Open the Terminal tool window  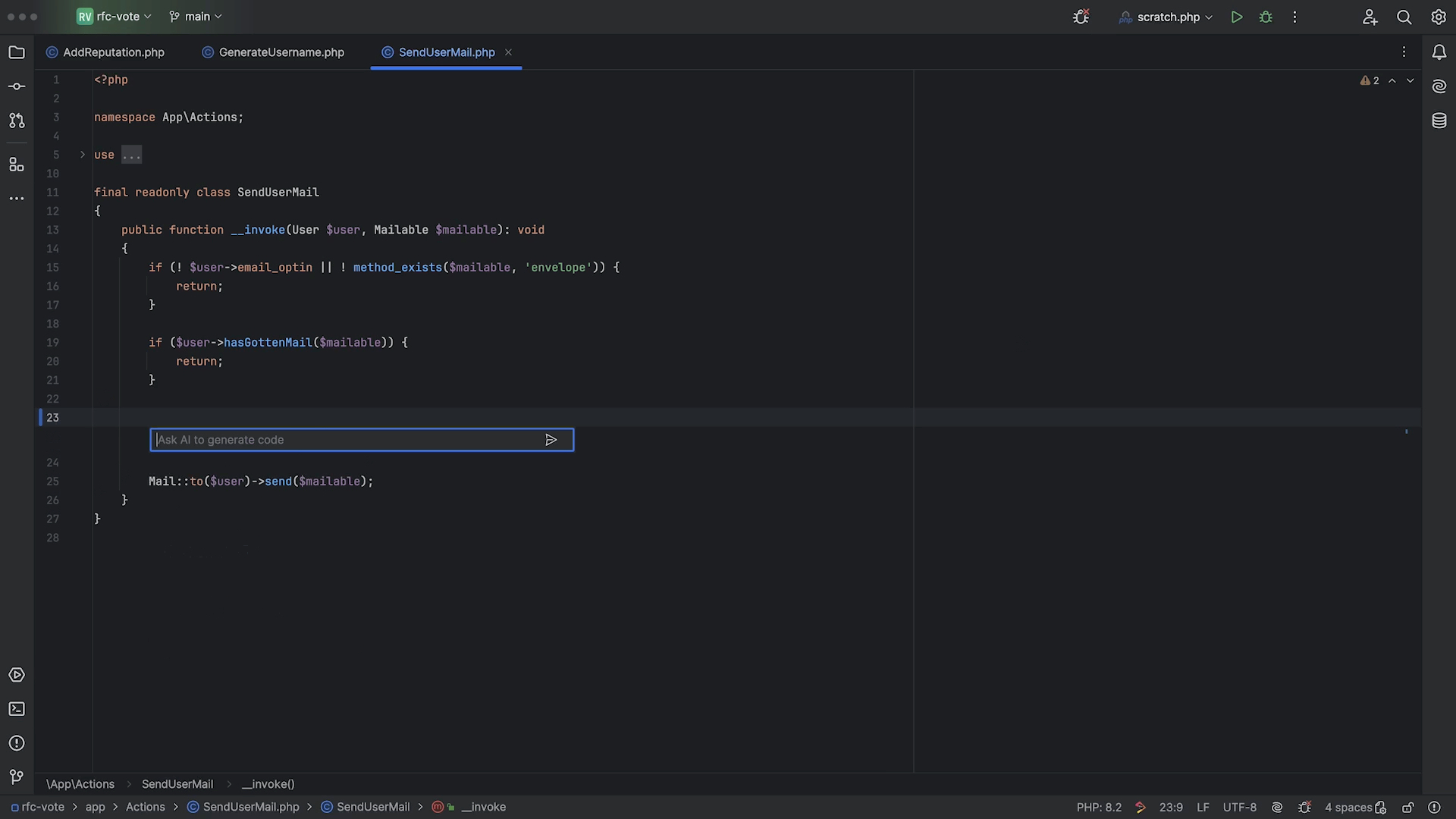click(17, 709)
